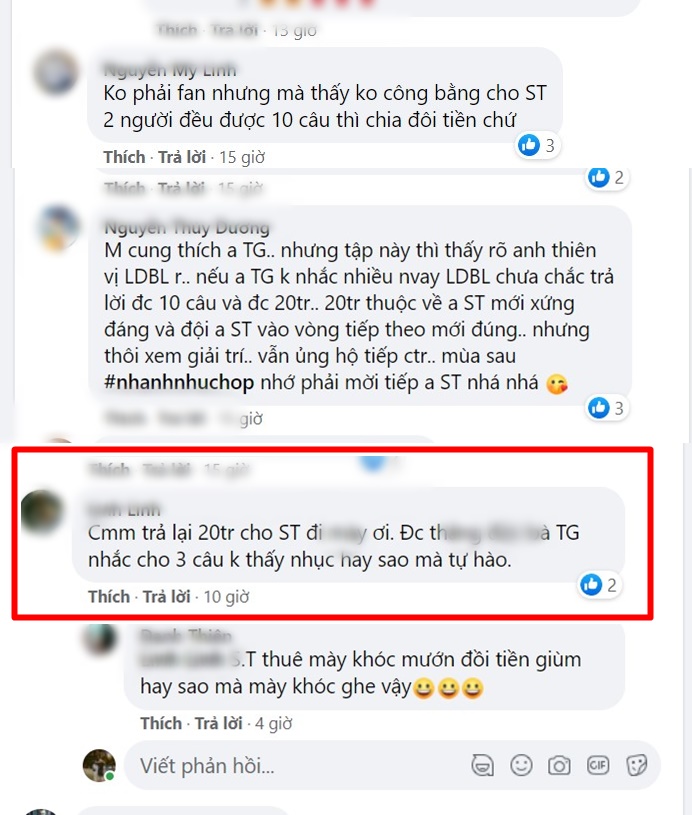Reply to the 'Cmm trả lại 20tr' comment
This screenshot has width=692, height=815.
coord(166,597)
